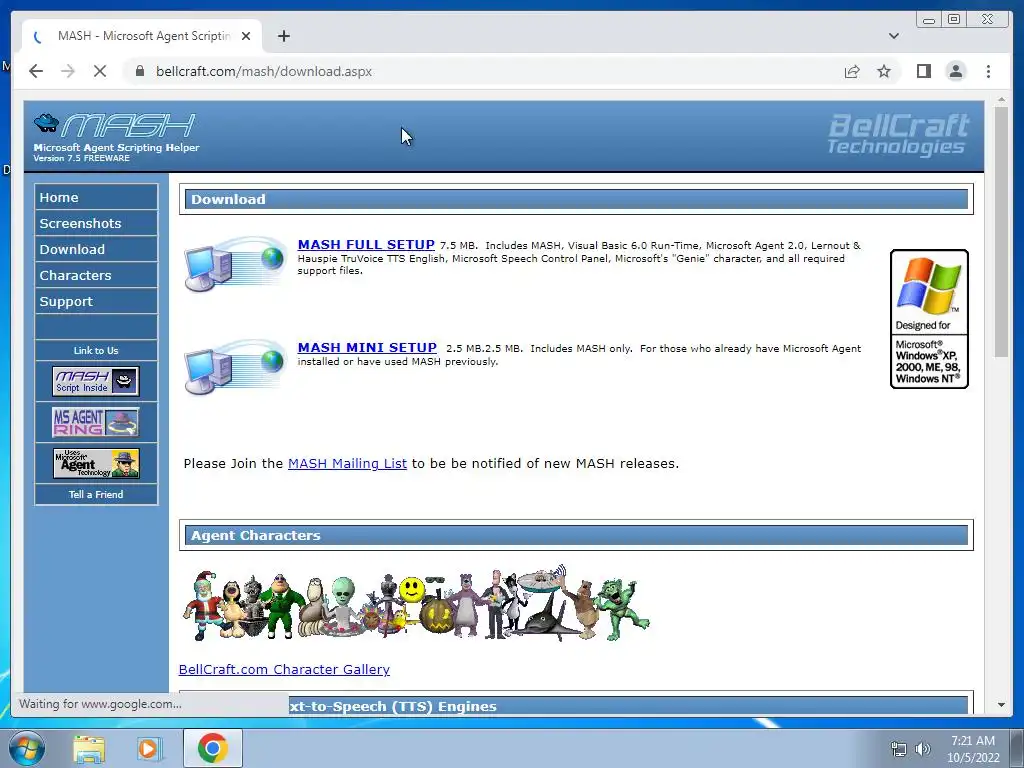Click the MASH Script Inside badge
This screenshot has width=1024, height=768.
click(96, 381)
